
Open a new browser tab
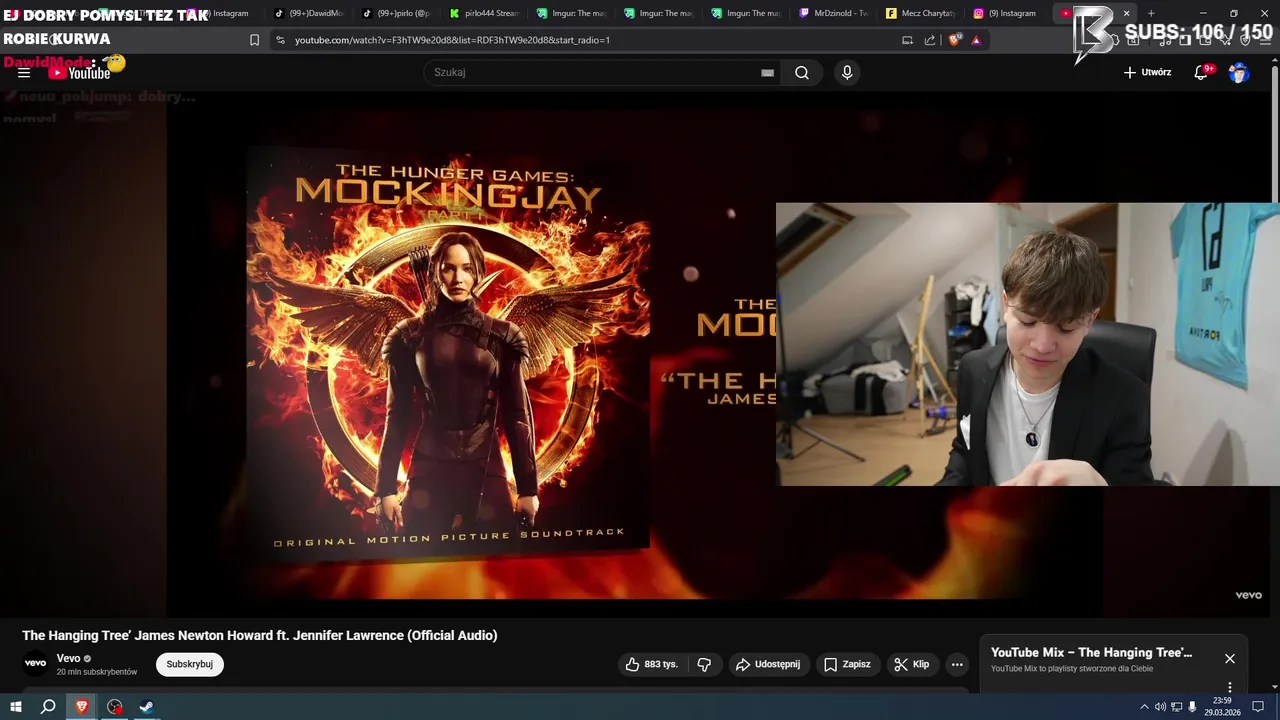[x=1151, y=13]
